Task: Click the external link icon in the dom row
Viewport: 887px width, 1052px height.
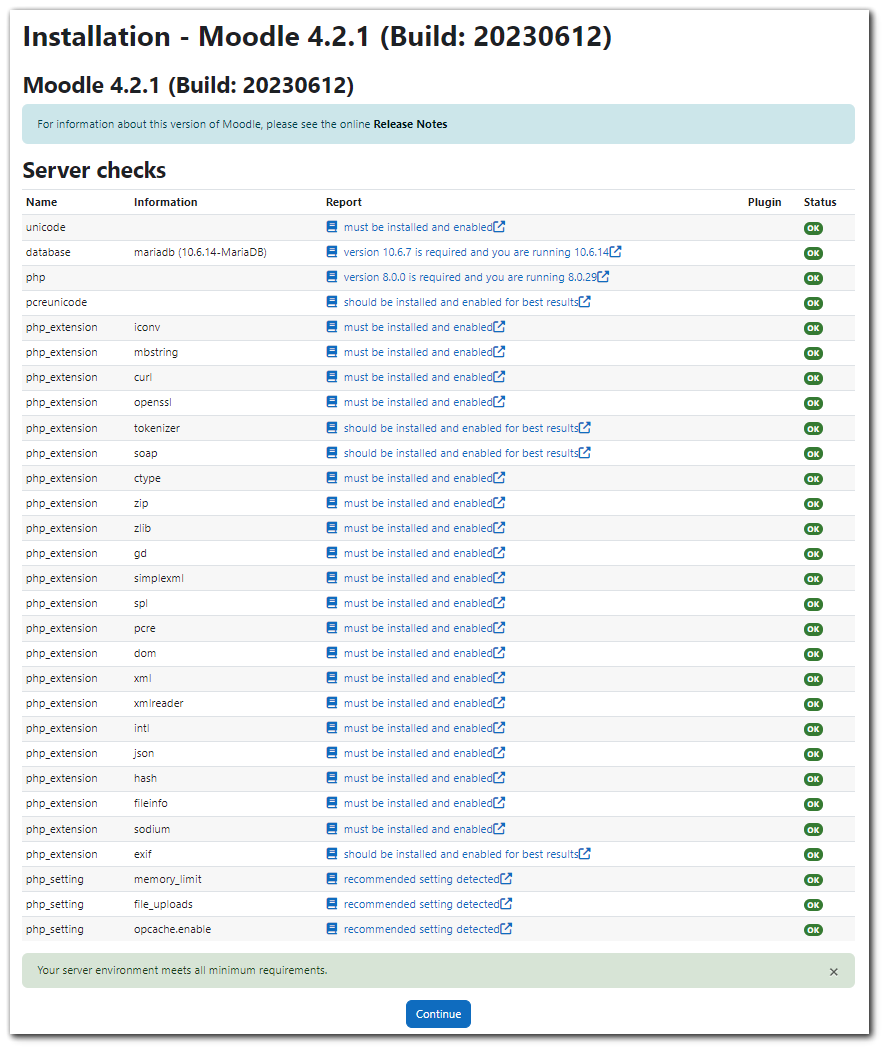Action: (x=499, y=652)
